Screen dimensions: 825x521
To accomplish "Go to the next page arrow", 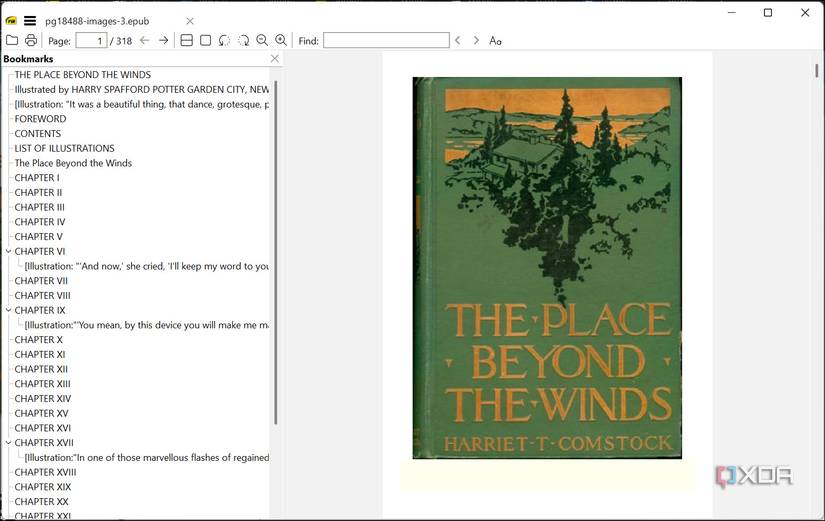I will click(163, 41).
